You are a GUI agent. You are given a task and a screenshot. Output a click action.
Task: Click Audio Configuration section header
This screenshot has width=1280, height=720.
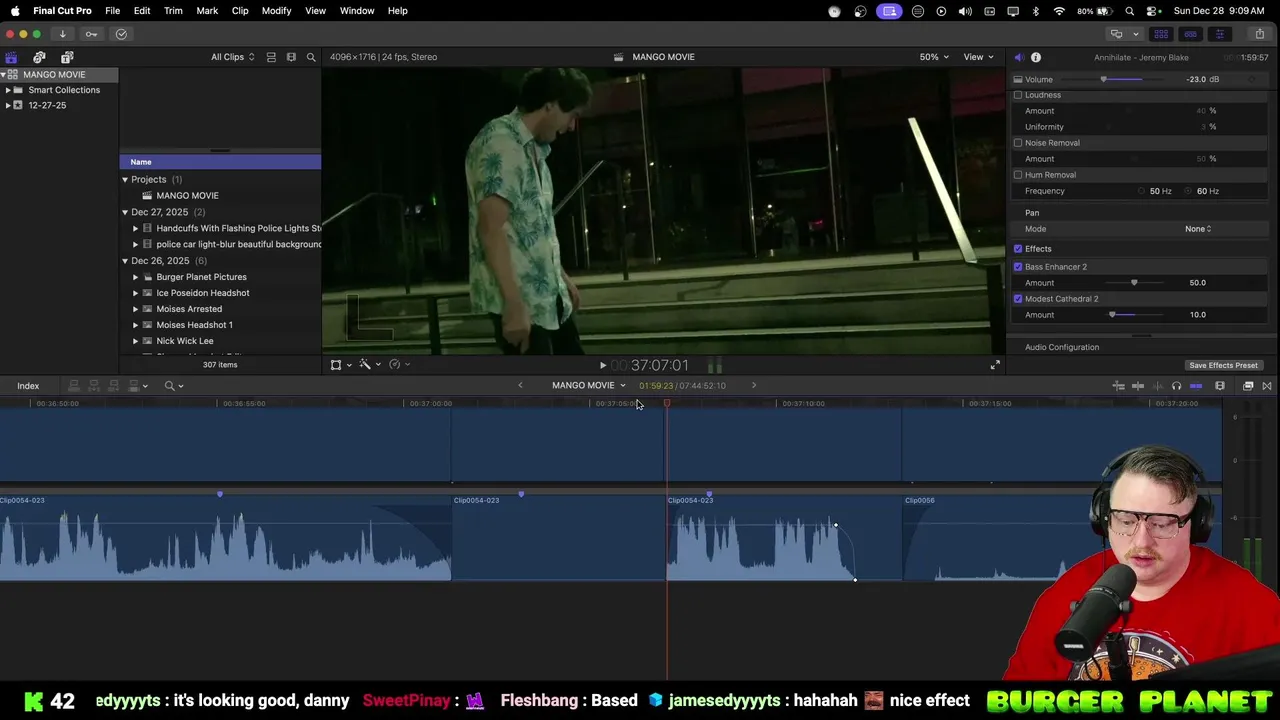point(1062,347)
